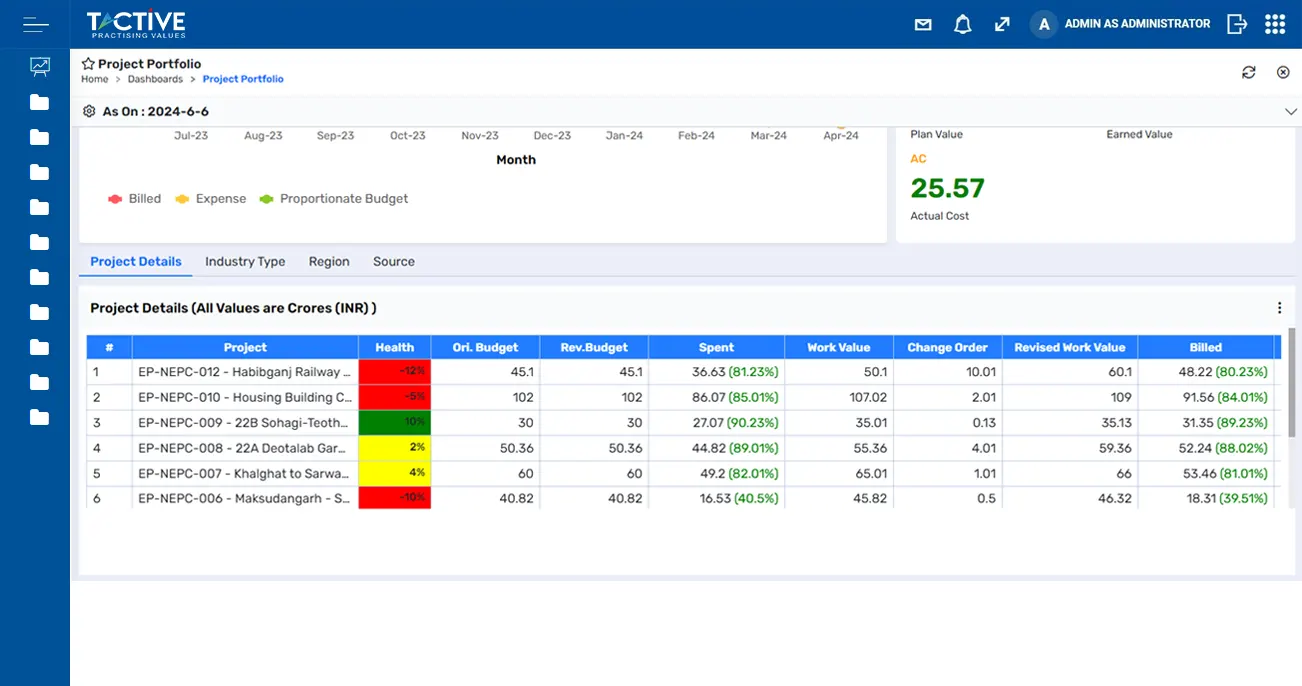
Task: Enter fullscreen using the expand arrows icon
Action: (x=1002, y=23)
